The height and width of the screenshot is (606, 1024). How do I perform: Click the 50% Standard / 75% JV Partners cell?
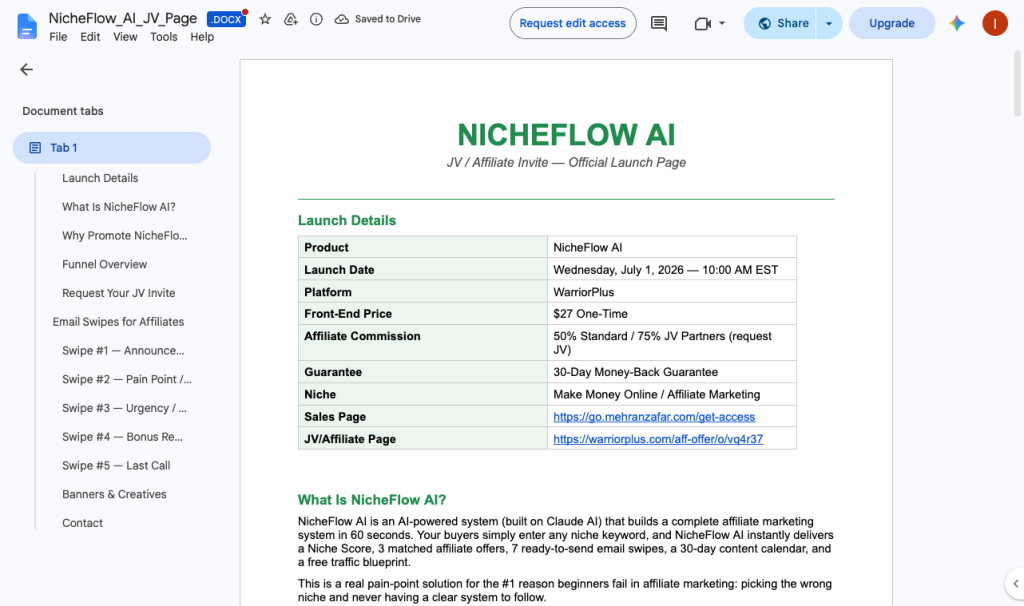tap(671, 342)
